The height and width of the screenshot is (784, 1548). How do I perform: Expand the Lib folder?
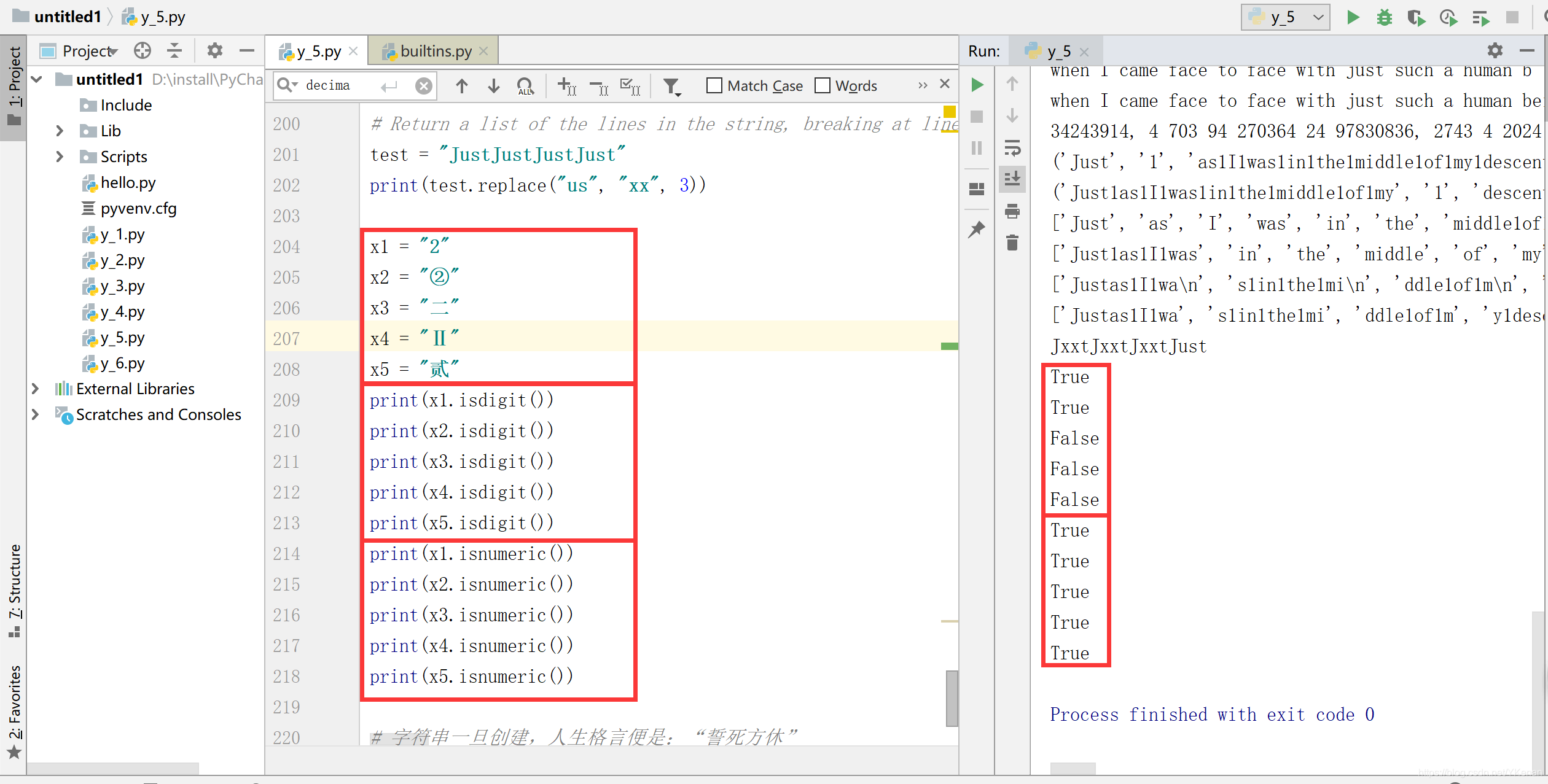(60, 131)
